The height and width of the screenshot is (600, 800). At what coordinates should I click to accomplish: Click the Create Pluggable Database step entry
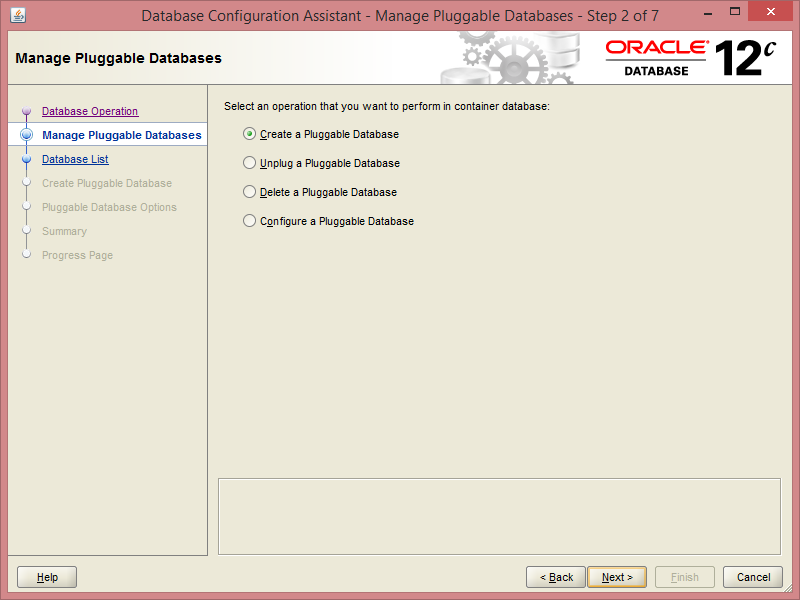105,183
